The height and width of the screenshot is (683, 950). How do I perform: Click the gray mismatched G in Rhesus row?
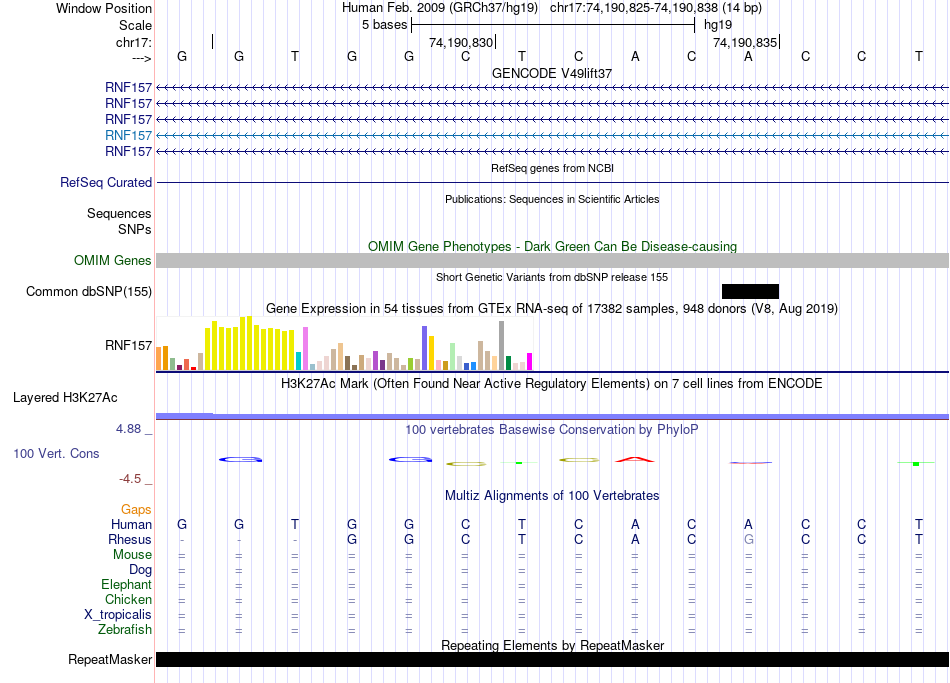(749, 539)
